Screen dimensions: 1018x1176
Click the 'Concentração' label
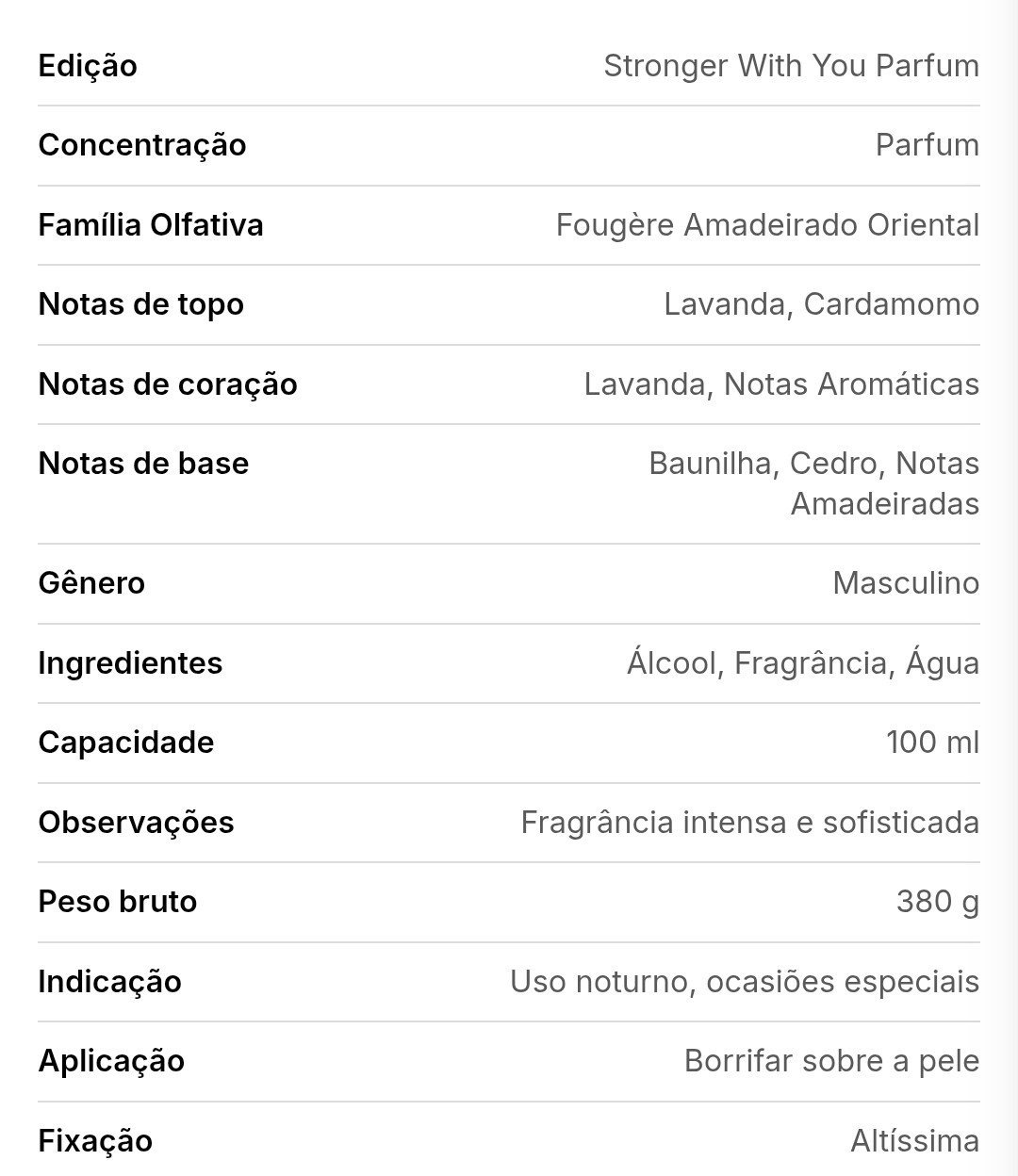click(142, 146)
